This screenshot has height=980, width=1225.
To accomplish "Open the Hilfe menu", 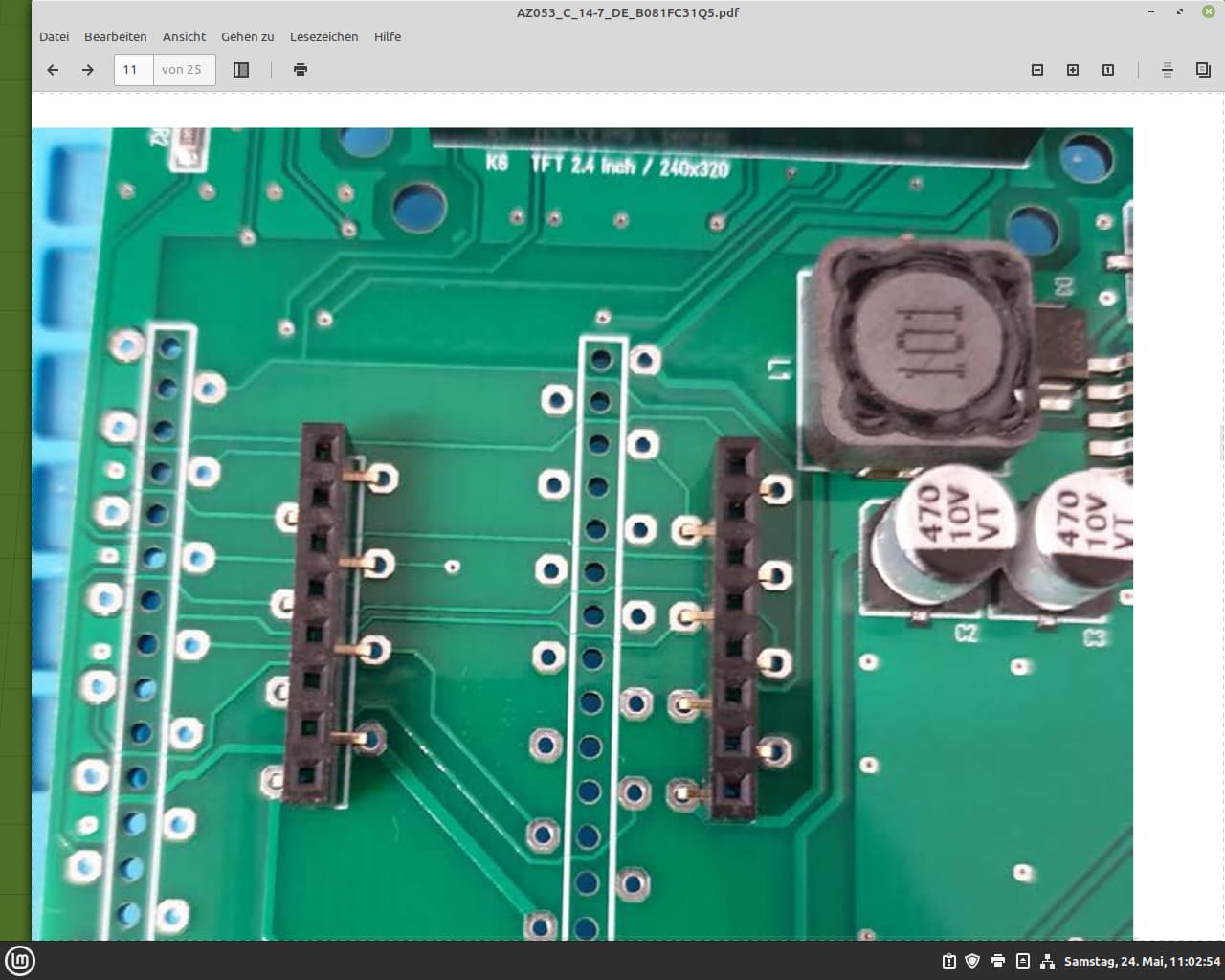I will click(388, 36).
